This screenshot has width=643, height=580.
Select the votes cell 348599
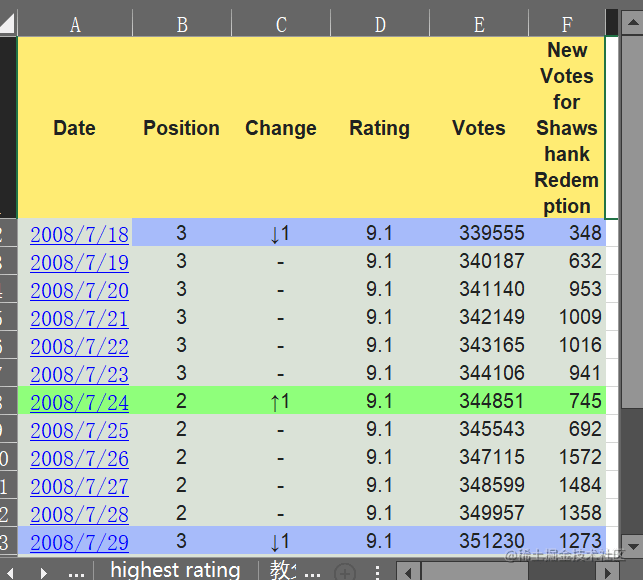tap(479, 484)
